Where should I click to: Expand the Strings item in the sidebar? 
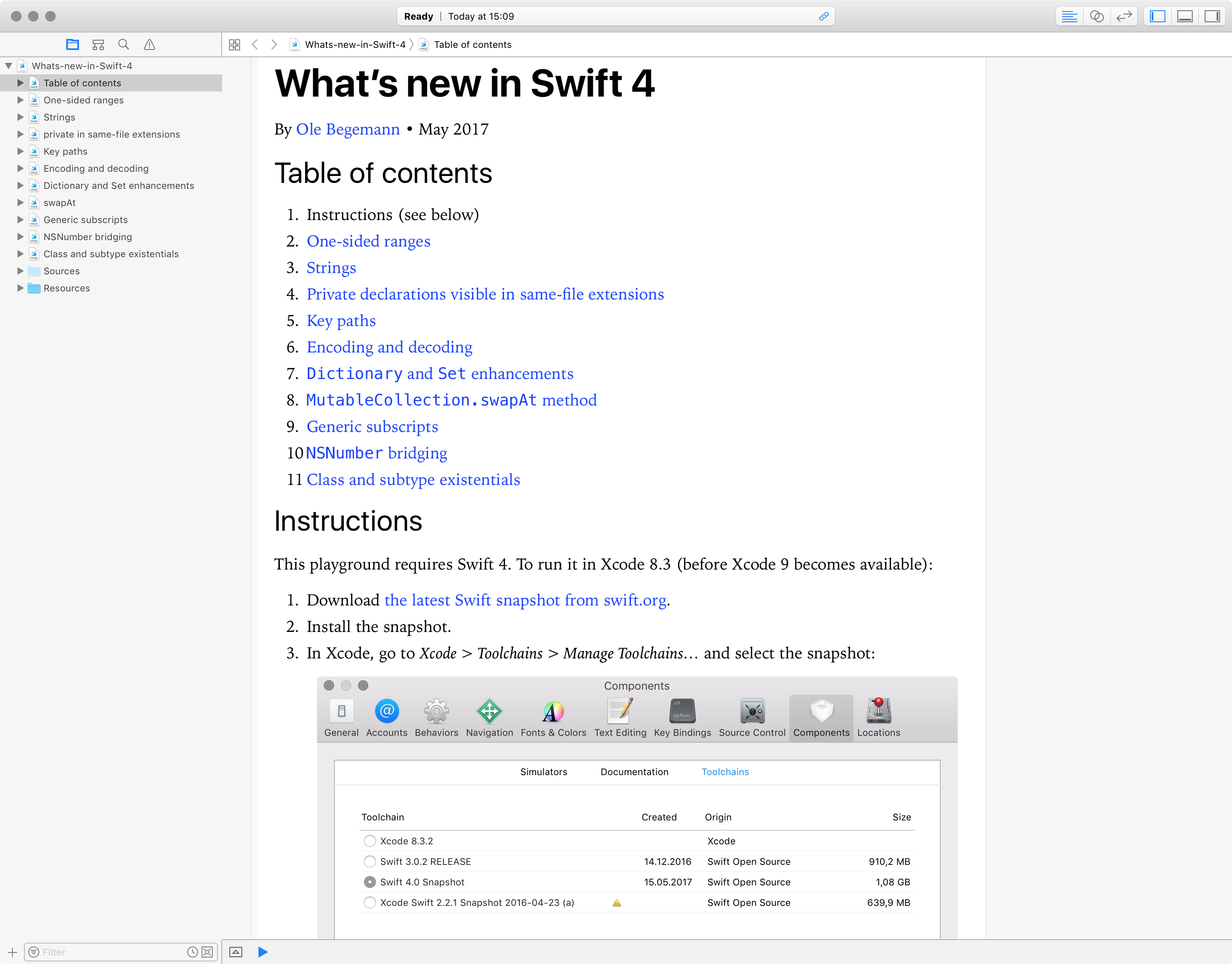click(x=21, y=117)
